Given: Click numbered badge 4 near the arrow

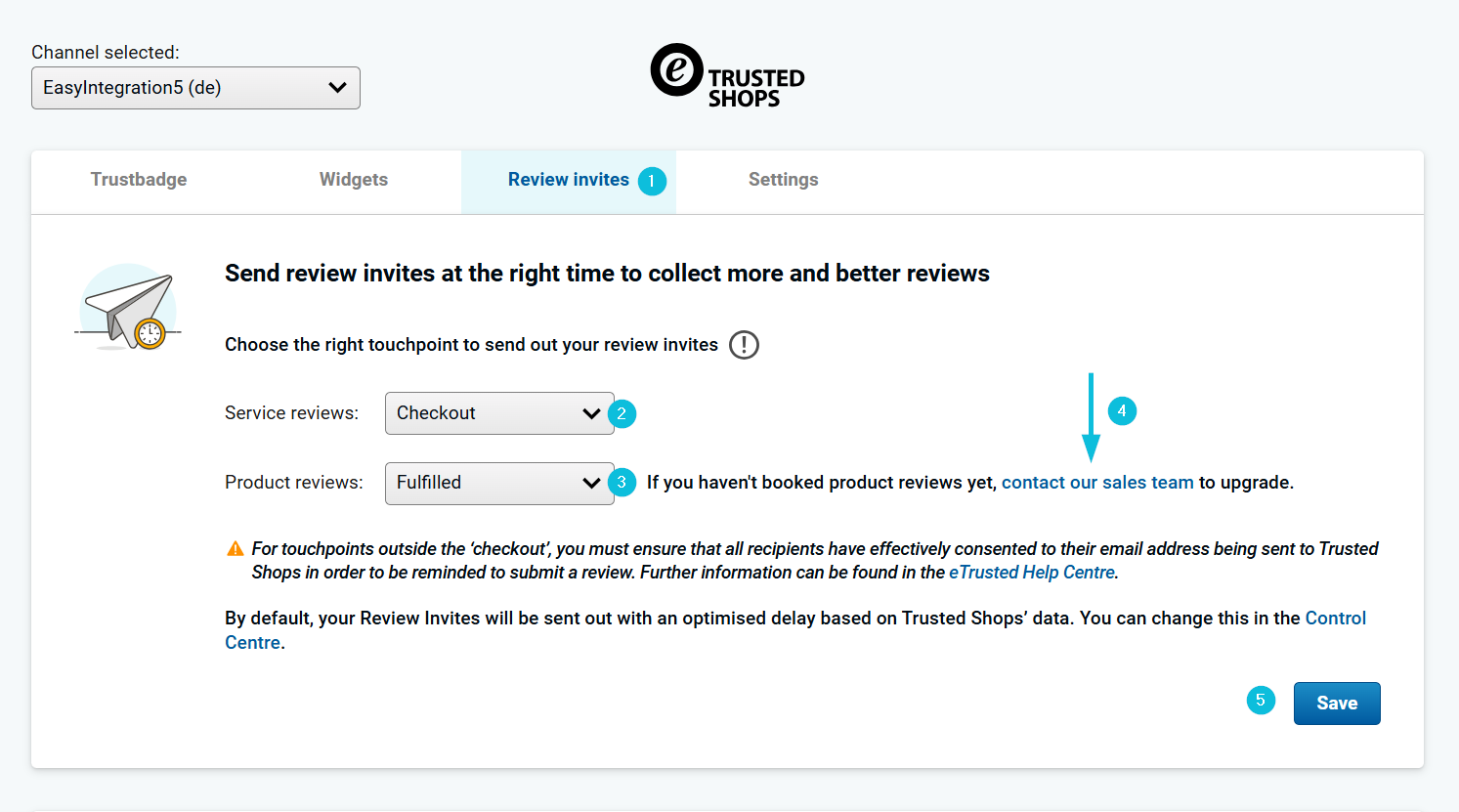Looking at the screenshot, I should coord(1122,410).
